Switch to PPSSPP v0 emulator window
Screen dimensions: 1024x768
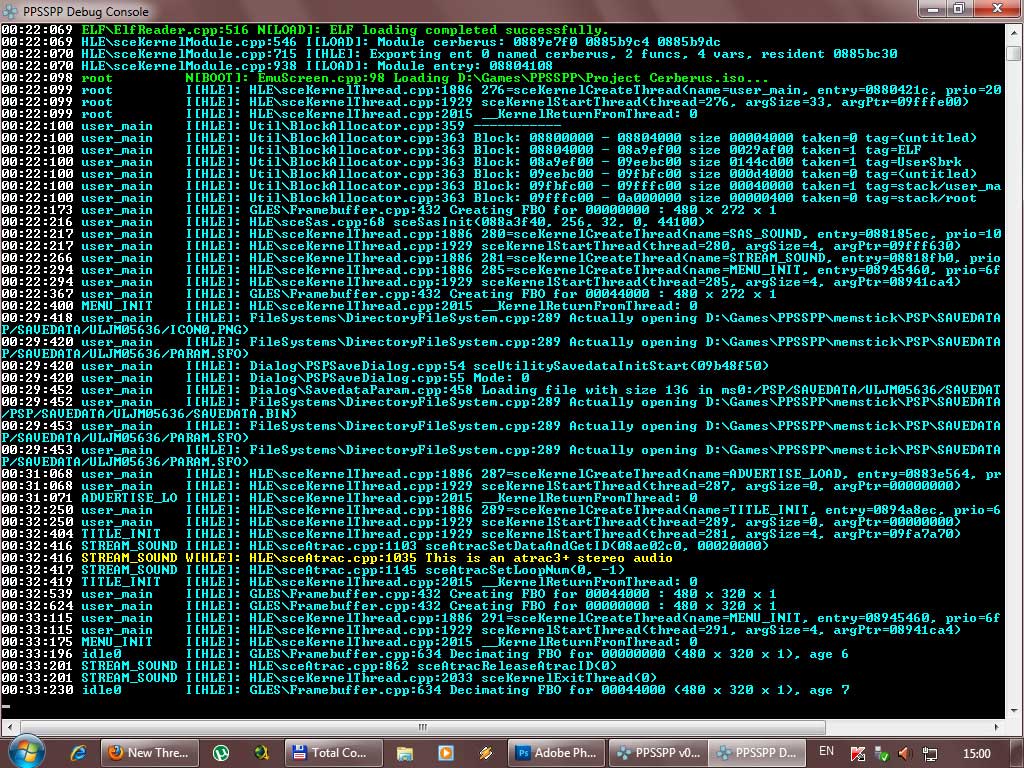tap(658, 753)
